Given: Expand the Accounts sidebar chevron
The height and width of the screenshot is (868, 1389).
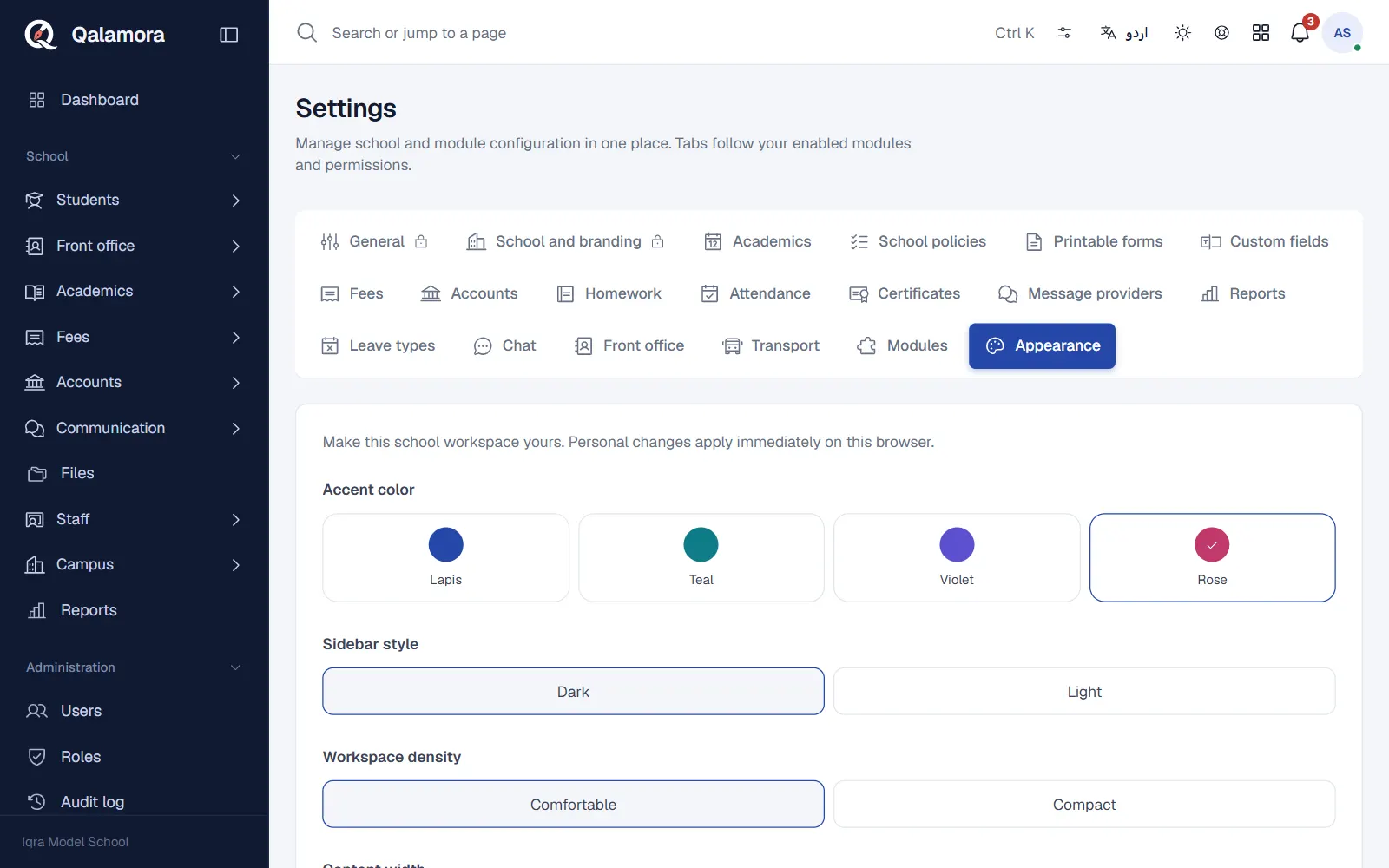Looking at the screenshot, I should tap(236, 383).
